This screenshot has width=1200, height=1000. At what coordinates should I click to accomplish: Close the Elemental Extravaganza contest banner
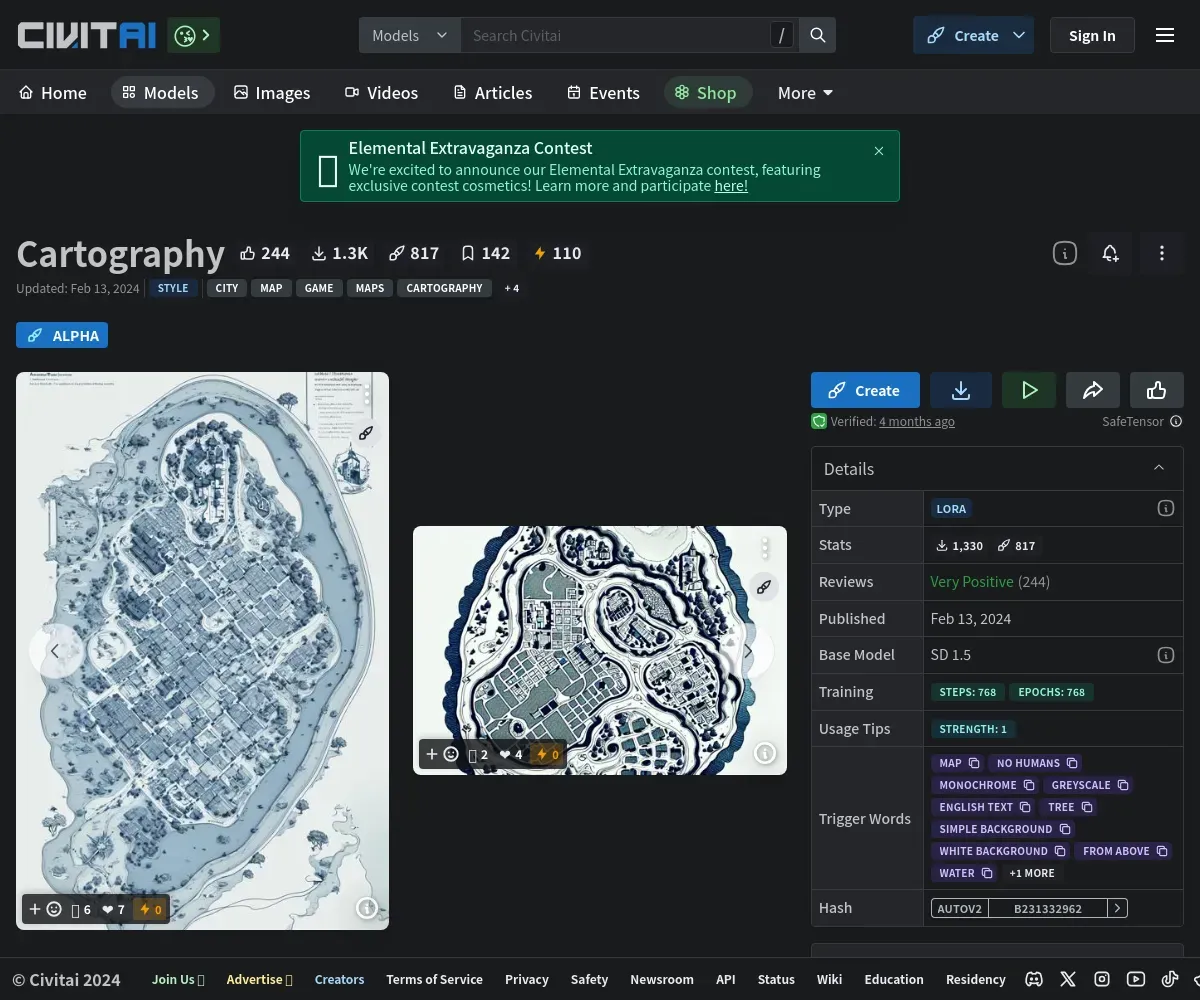click(879, 151)
